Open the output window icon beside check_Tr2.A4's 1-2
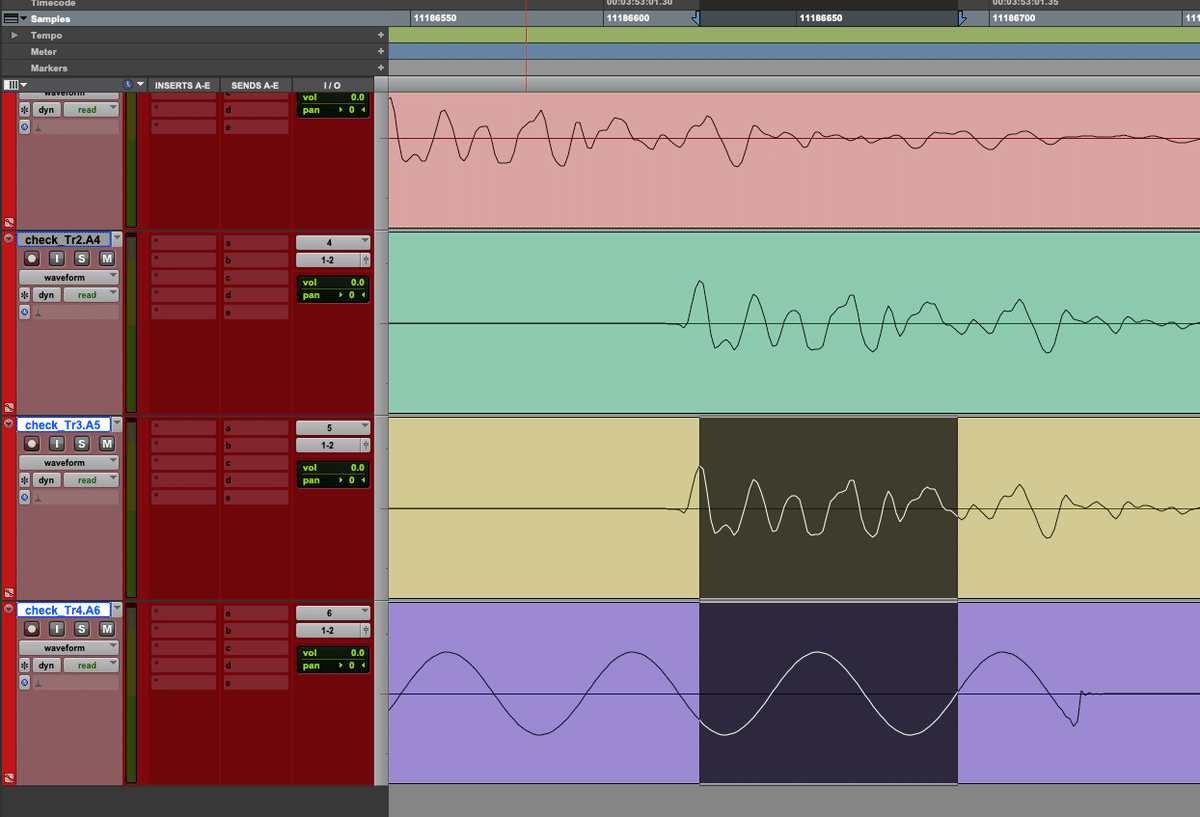The height and width of the screenshot is (817, 1200). click(x=365, y=260)
